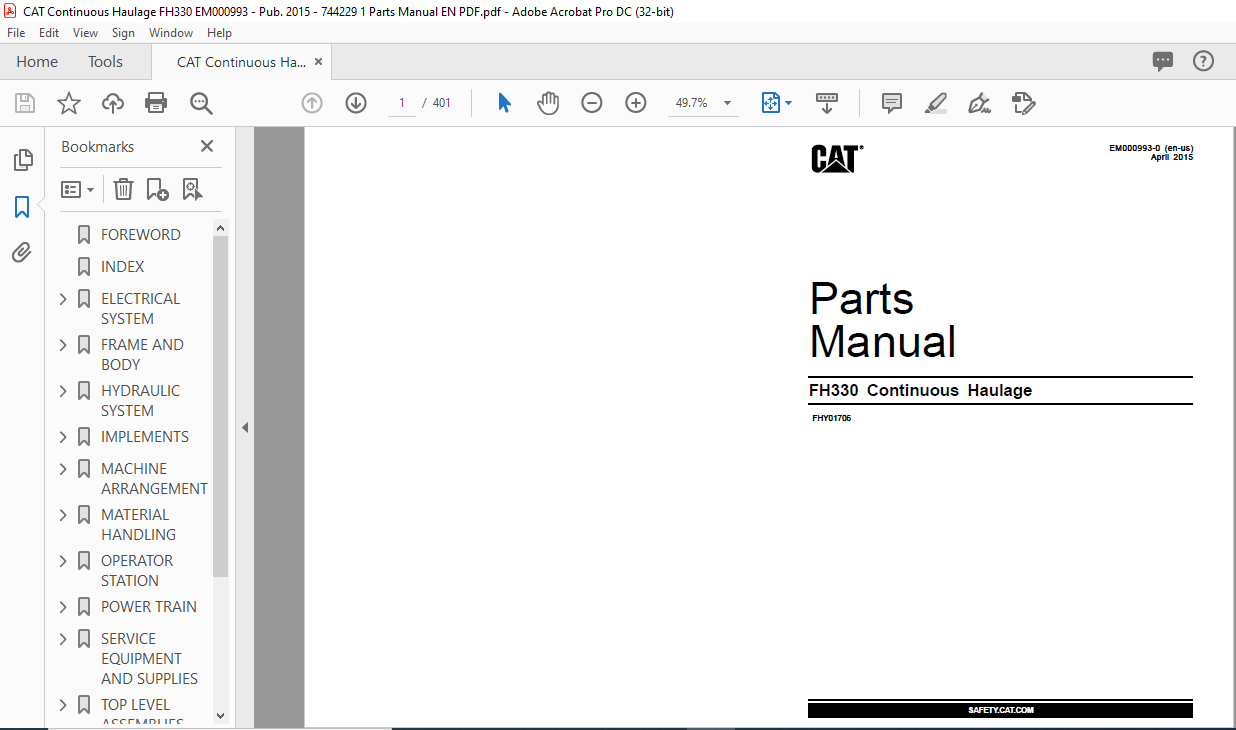Go to previous page arrow

pos(312,103)
